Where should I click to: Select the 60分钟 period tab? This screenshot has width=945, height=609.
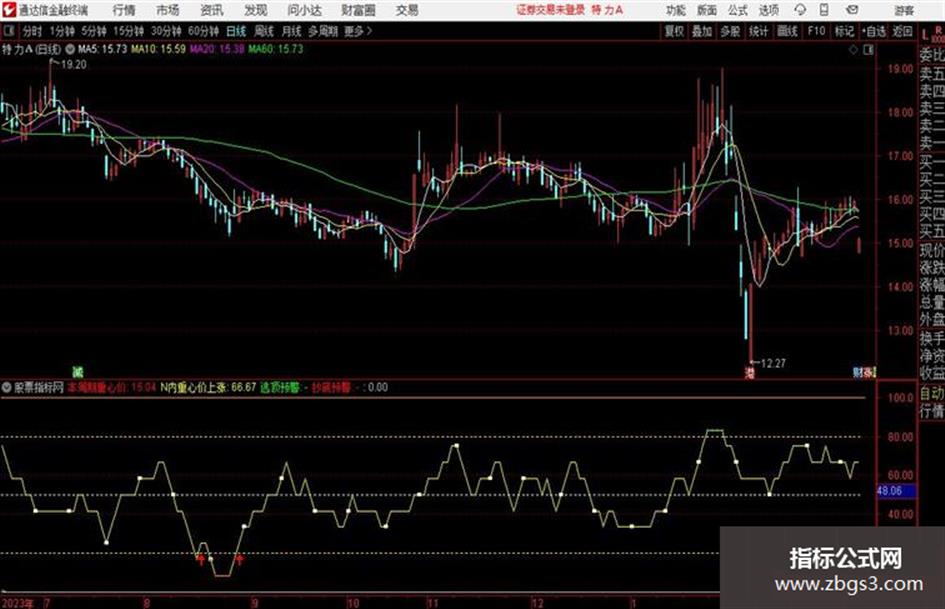tap(203, 31)
